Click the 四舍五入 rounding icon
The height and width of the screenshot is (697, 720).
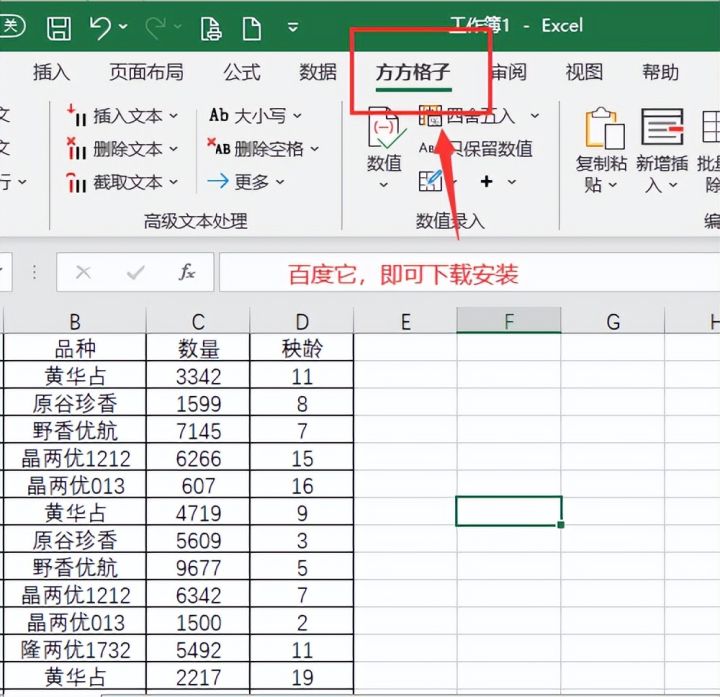click(430, 115)
